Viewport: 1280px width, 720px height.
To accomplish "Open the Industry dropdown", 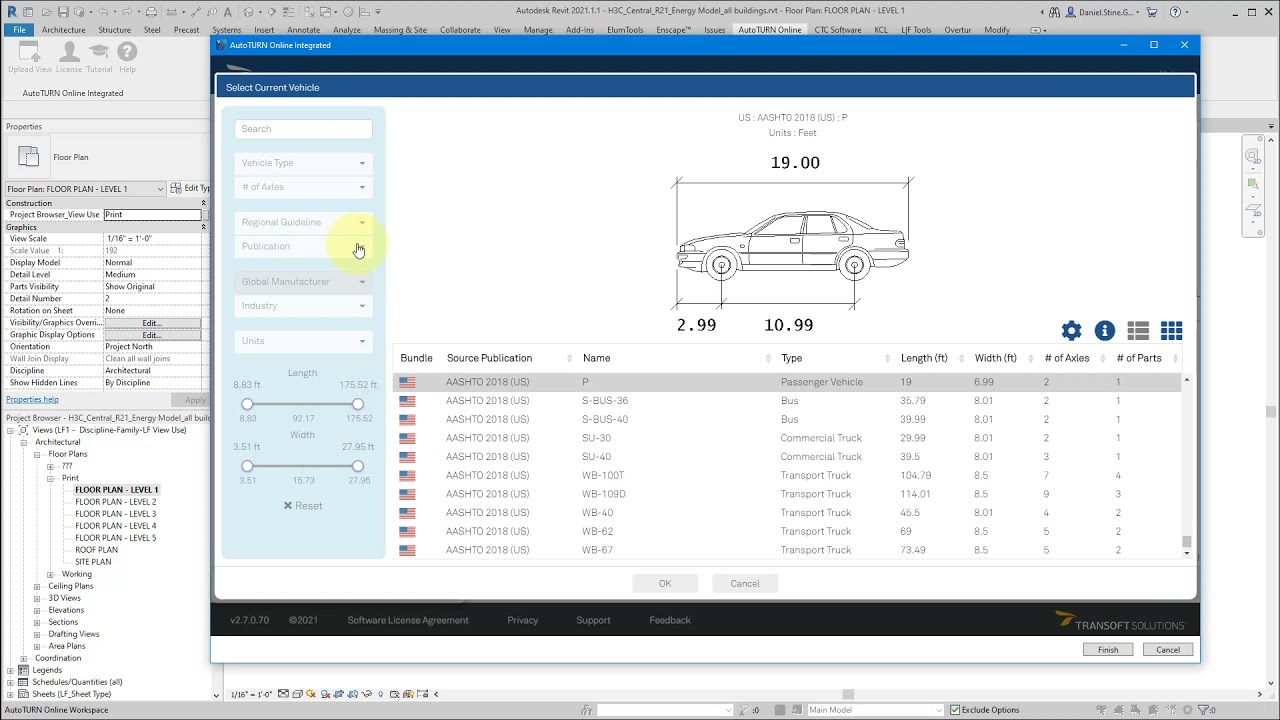I will coord(303,306).
